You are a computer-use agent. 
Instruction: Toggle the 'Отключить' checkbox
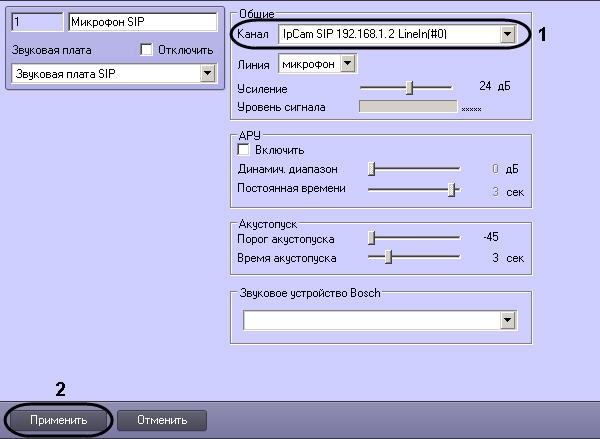tap(147, 49)
